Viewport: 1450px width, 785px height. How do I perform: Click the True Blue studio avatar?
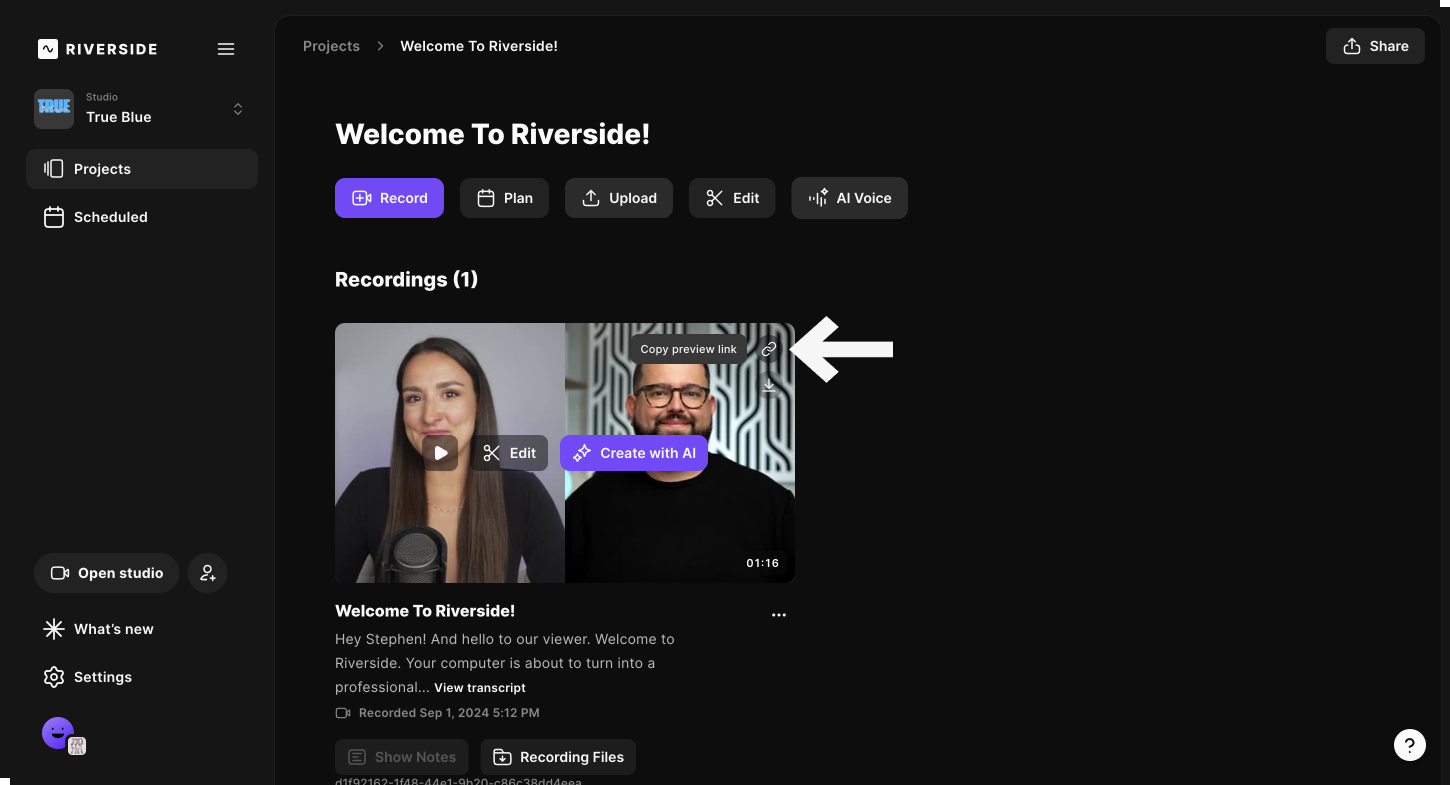[54, 108]
